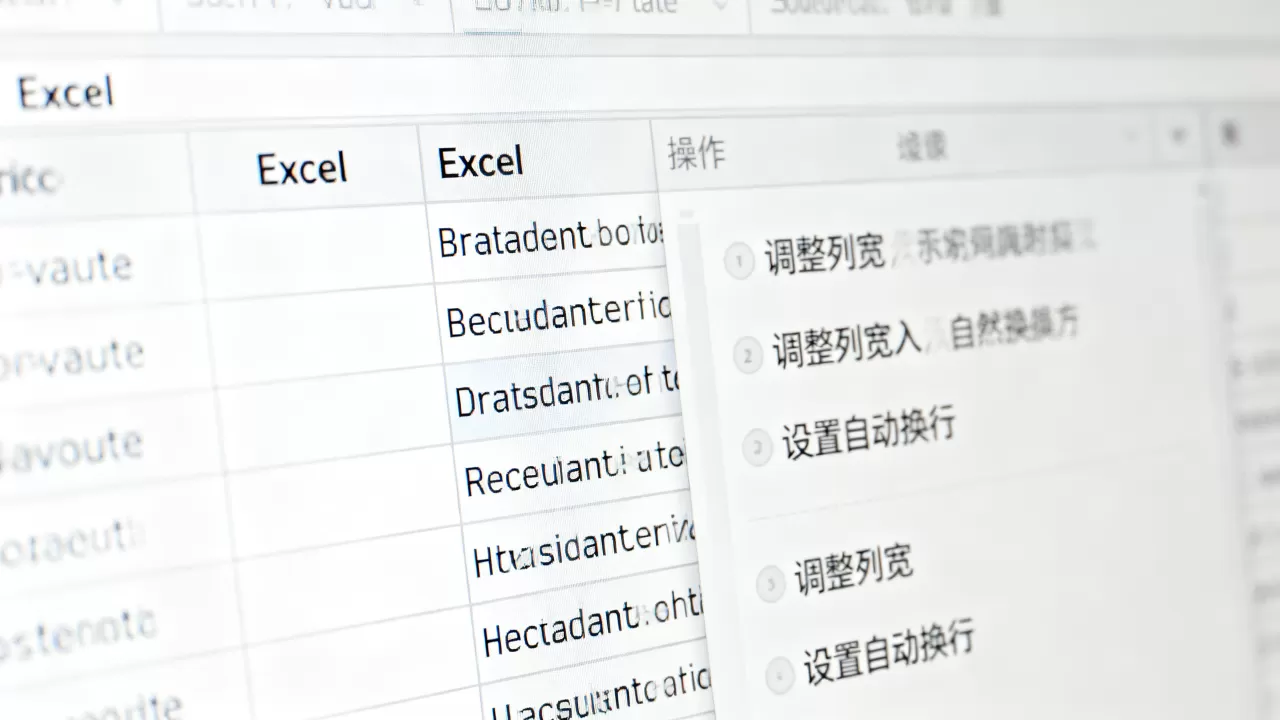Select the Excel header above the empty column
1280x720 pixels.
pos(302,168)
